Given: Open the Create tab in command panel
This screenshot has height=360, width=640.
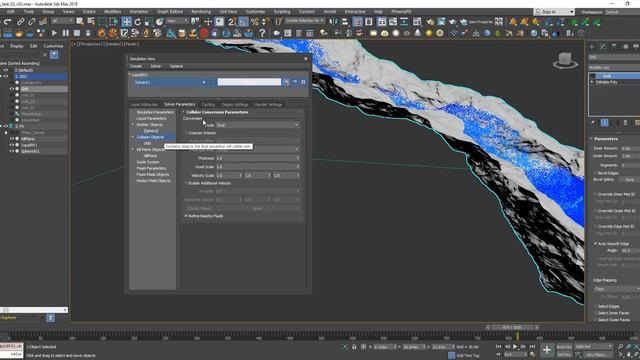Looking at the screenshot, I should pyautogui.click(x=592, y=47).
